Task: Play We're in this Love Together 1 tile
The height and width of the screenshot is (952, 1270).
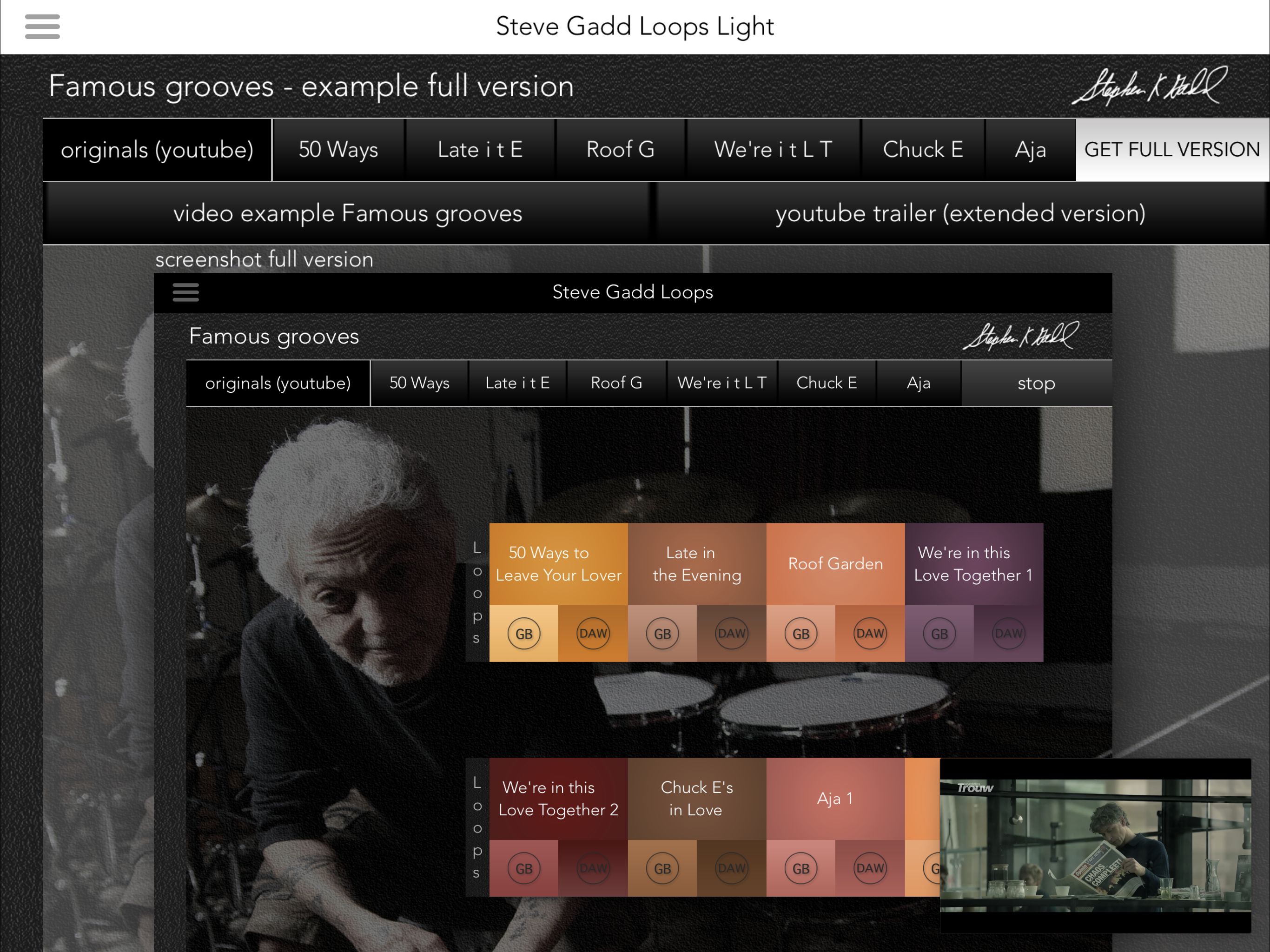Action: (x=974, y=564)
